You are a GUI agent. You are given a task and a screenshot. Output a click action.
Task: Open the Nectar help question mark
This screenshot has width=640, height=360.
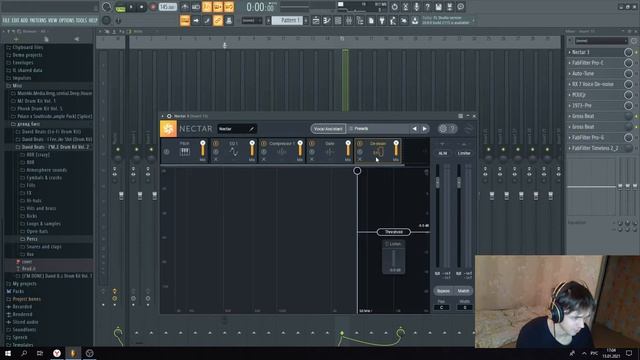452,129
